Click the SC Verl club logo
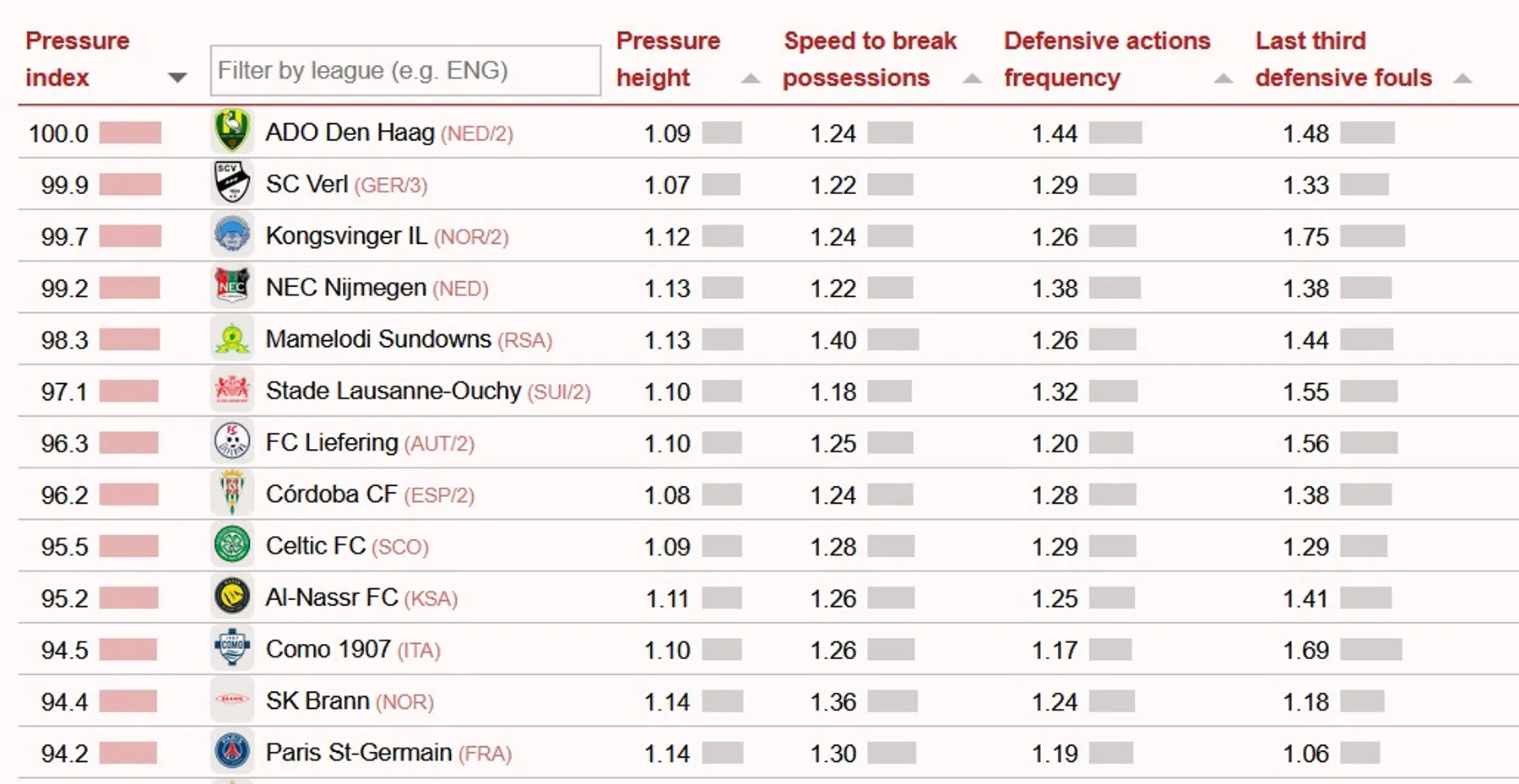This screenshot has height=784, width=1519. coord(232,183)
